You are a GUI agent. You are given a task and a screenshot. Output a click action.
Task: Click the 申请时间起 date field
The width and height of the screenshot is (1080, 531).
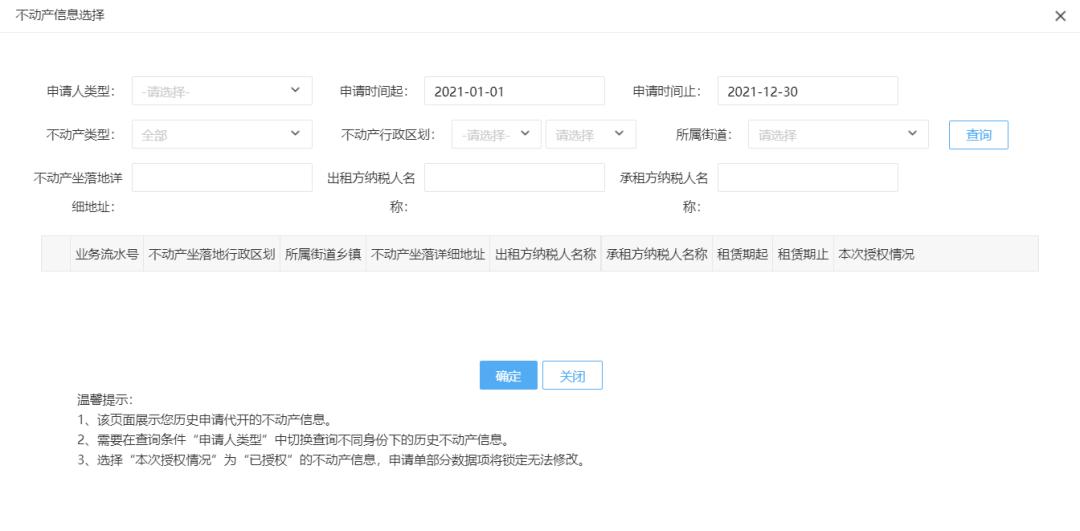(x=514, y=91)
